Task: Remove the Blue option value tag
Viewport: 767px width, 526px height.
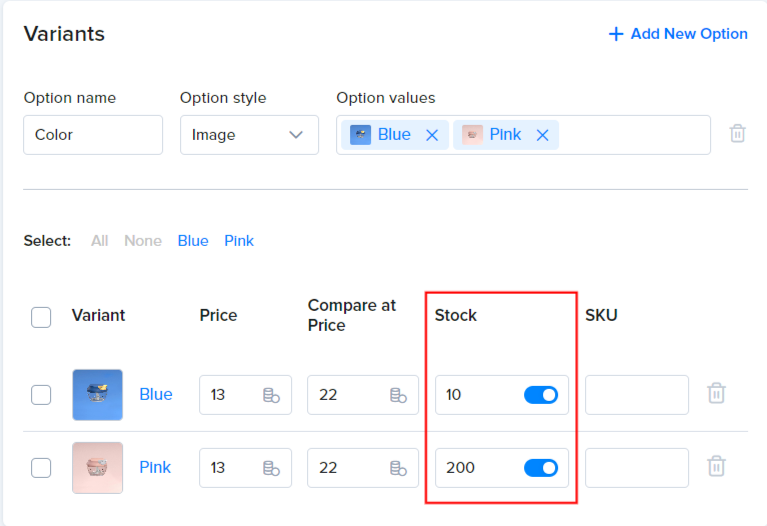Action: coord(431,135)
